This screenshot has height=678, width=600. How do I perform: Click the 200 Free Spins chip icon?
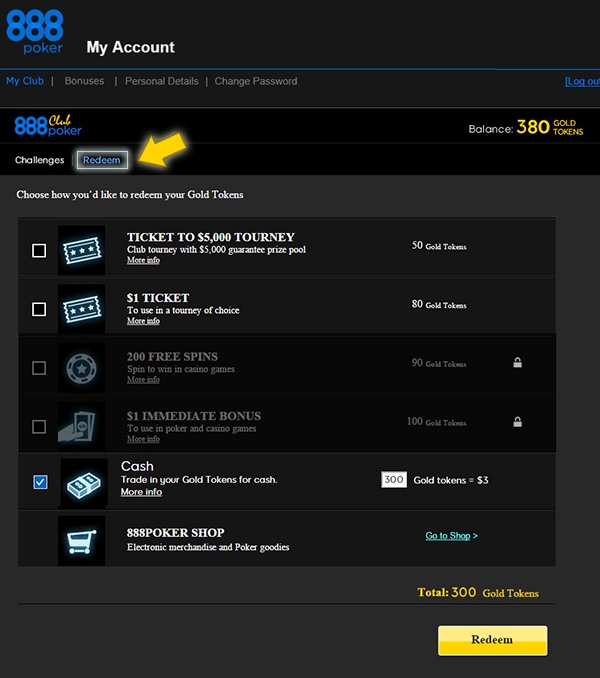[x=82, y=368]
